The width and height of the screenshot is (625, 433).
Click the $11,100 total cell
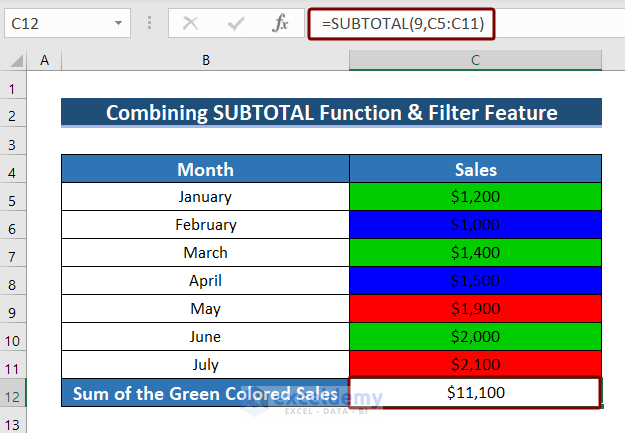click(475, 393)
